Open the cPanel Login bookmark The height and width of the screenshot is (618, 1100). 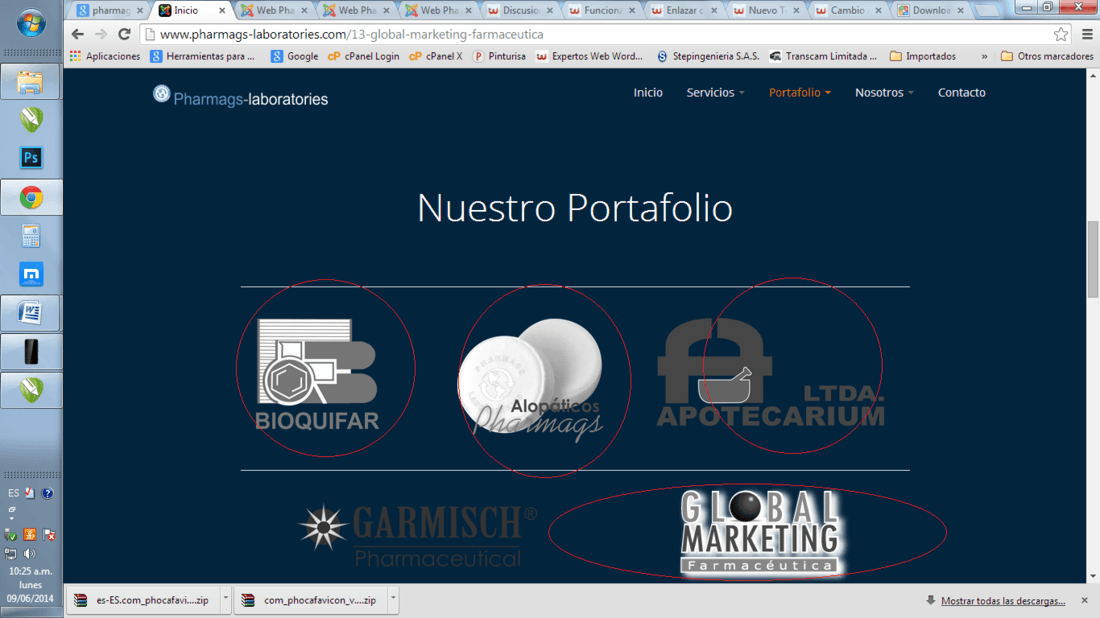[x=363, y=56]
